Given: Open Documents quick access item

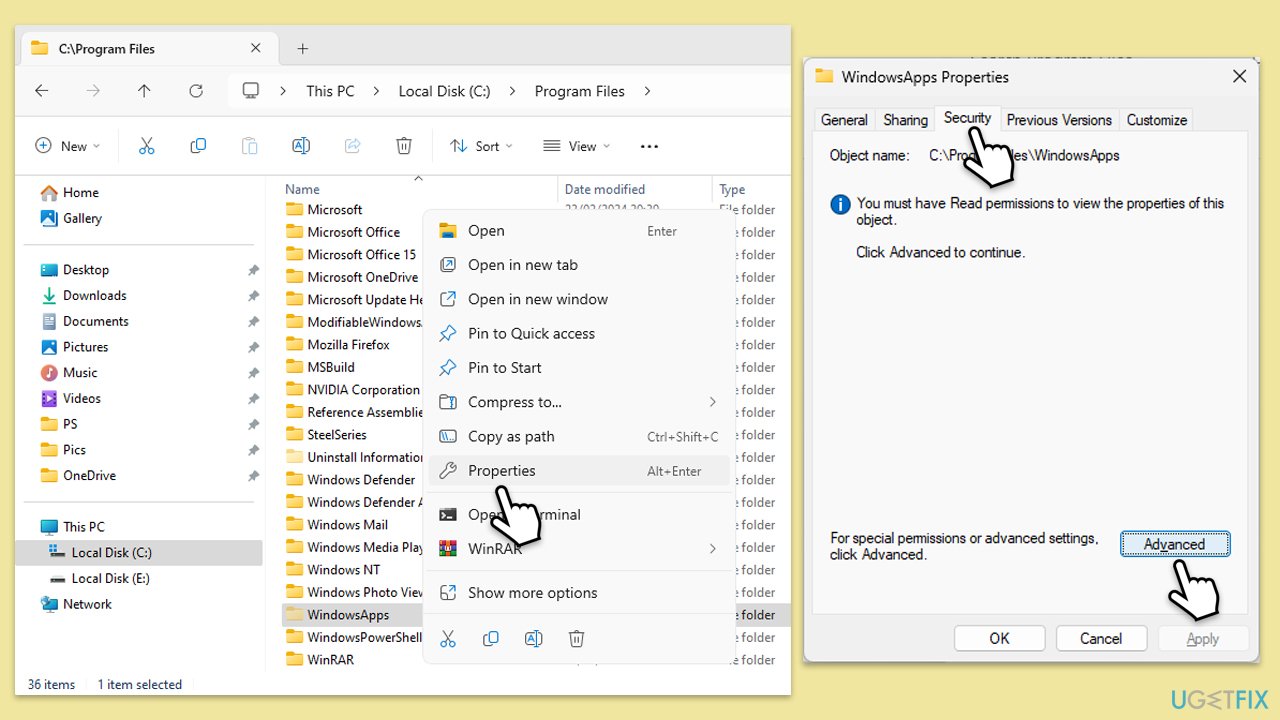Looking at the screenshot, I should tap(85, 321).
